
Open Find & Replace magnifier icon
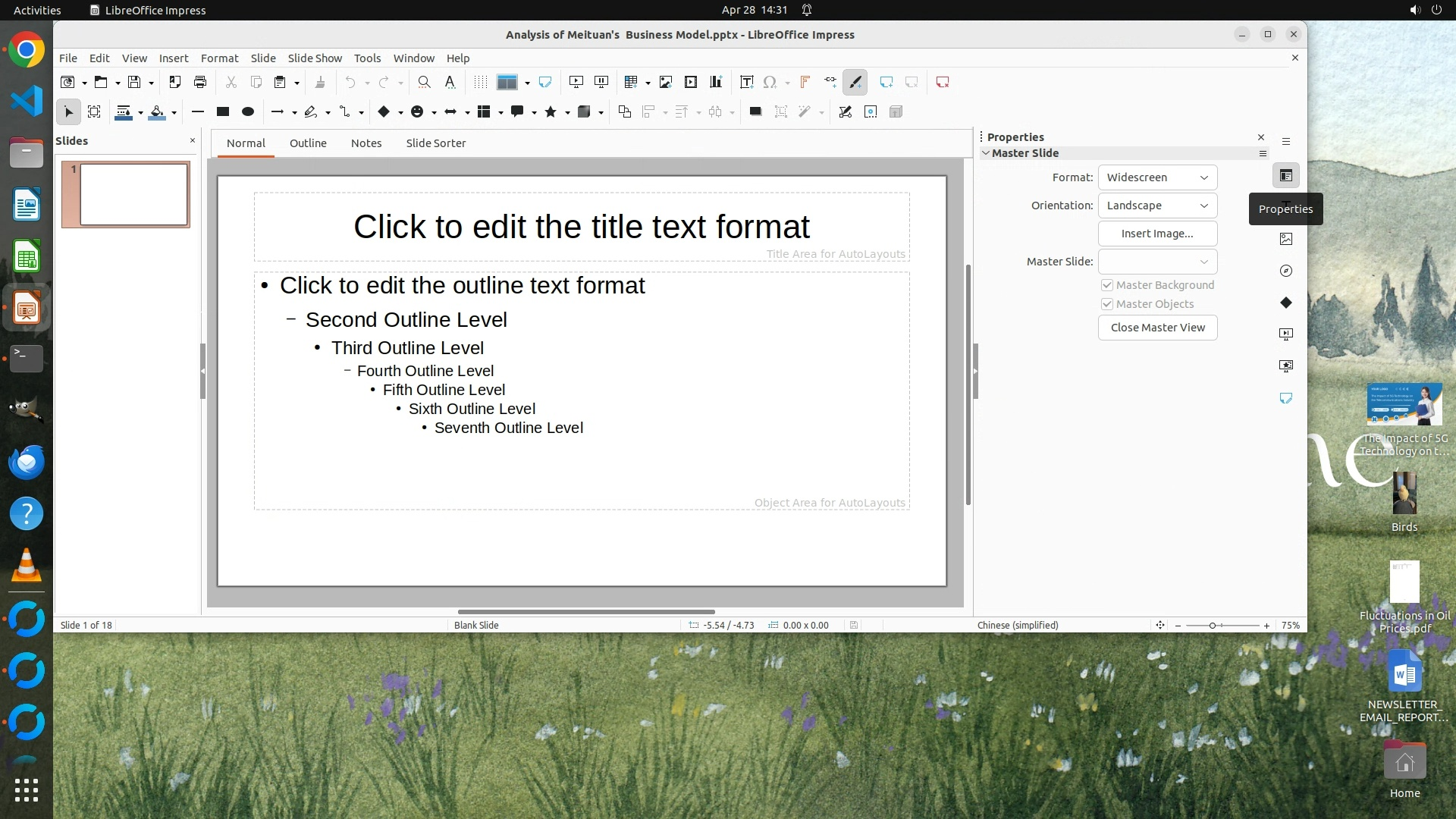coord(424,82)
